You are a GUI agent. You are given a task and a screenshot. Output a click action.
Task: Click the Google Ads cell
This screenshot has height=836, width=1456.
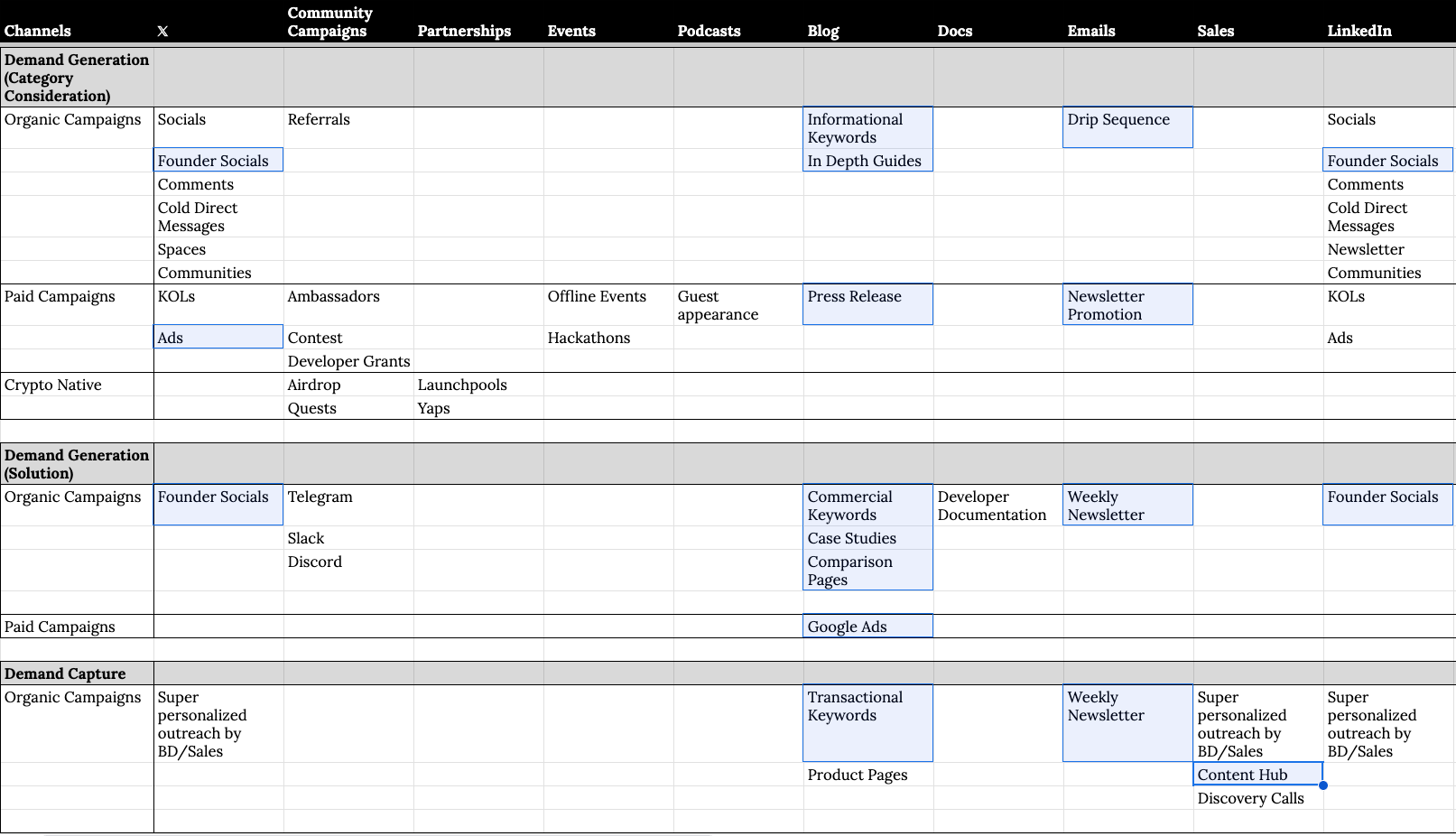point(868,627)
